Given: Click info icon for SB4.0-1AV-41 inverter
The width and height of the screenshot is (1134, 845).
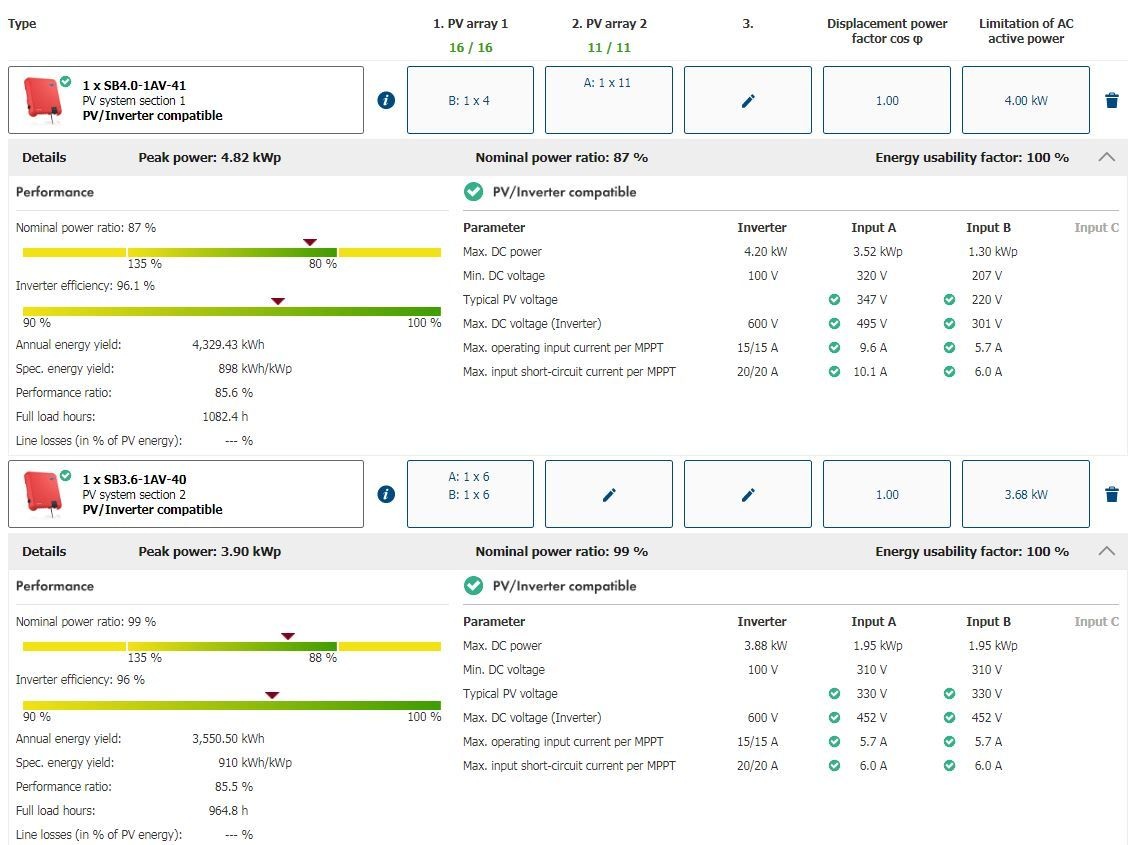Looking at the screenshot, I should [x=386, y=100].
